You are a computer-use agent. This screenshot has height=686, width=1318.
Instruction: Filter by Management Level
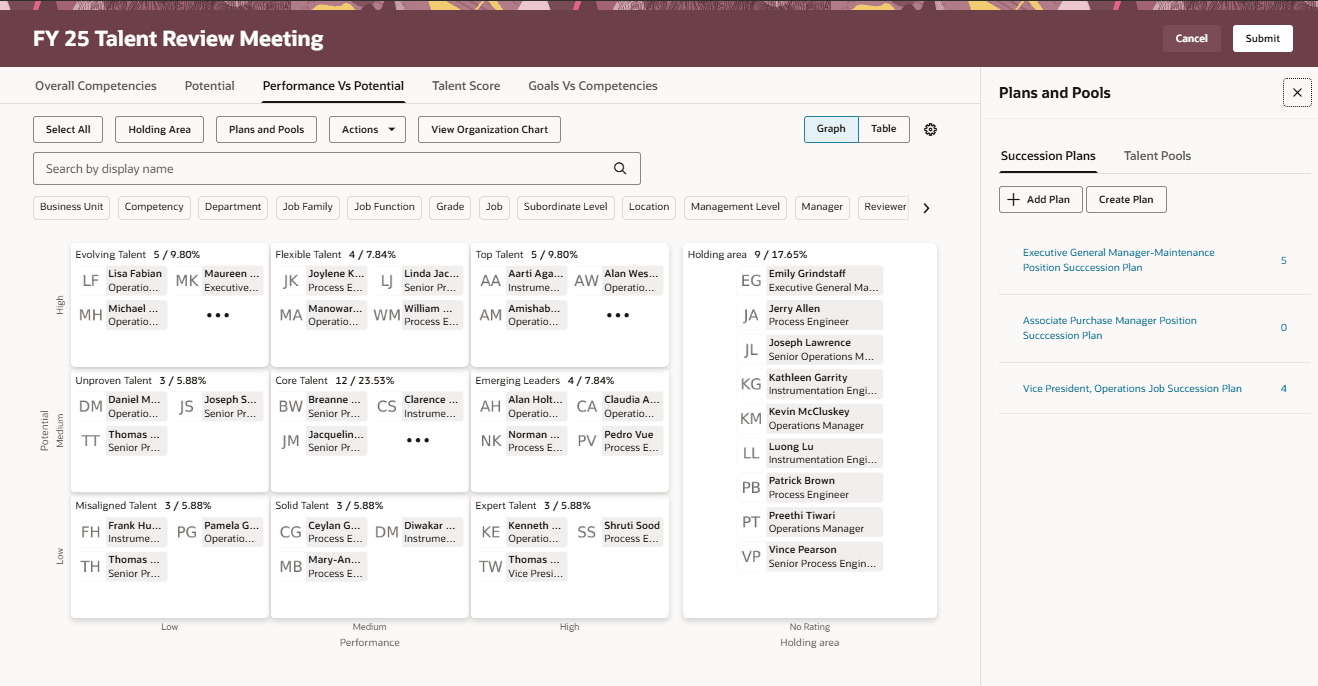735,207
